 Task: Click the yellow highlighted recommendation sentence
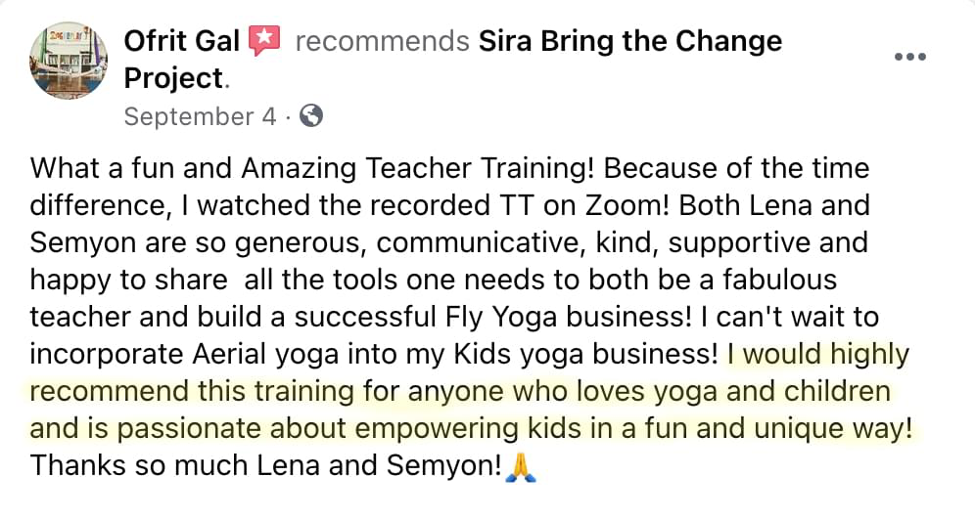[460, 392]
